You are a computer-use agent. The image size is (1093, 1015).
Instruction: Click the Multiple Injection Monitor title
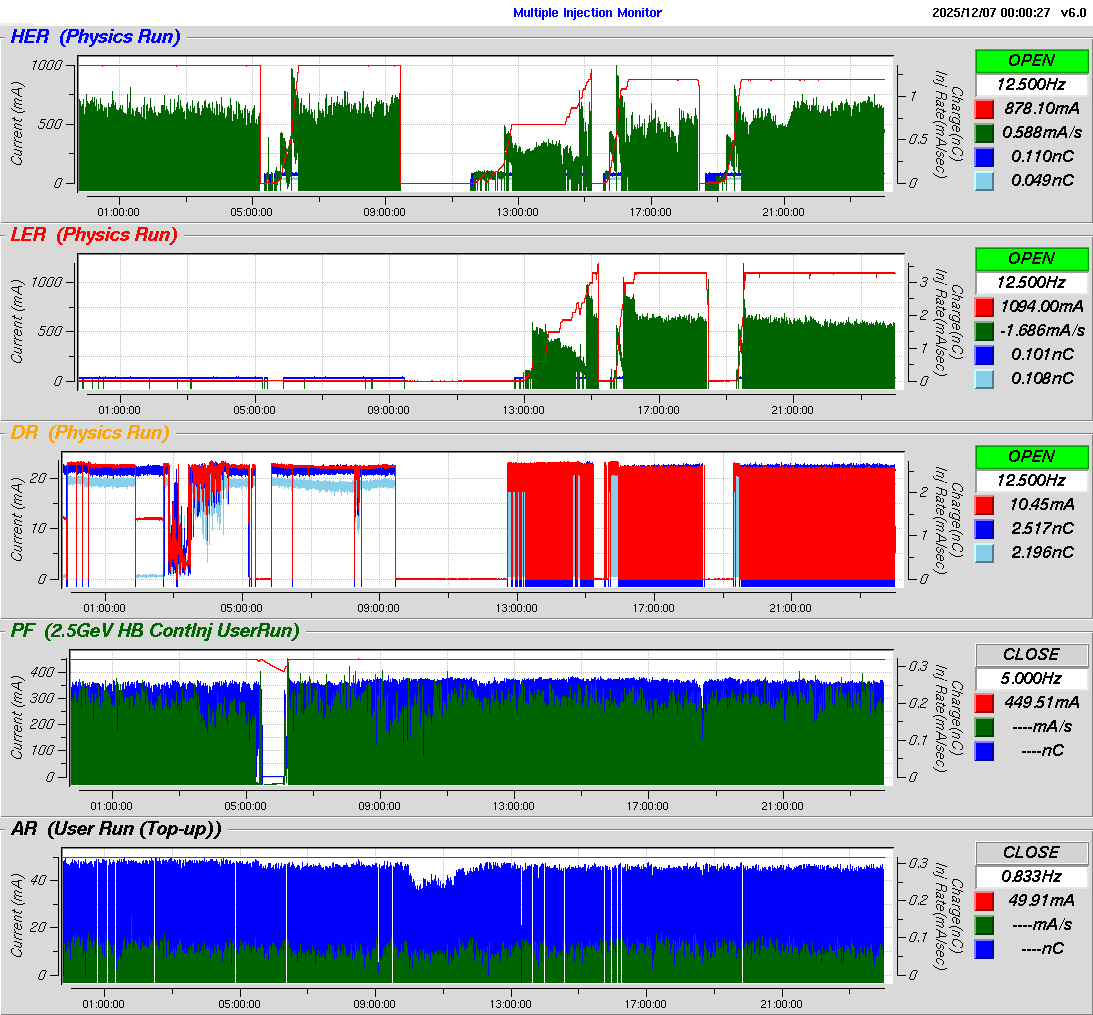click(587, 12)
